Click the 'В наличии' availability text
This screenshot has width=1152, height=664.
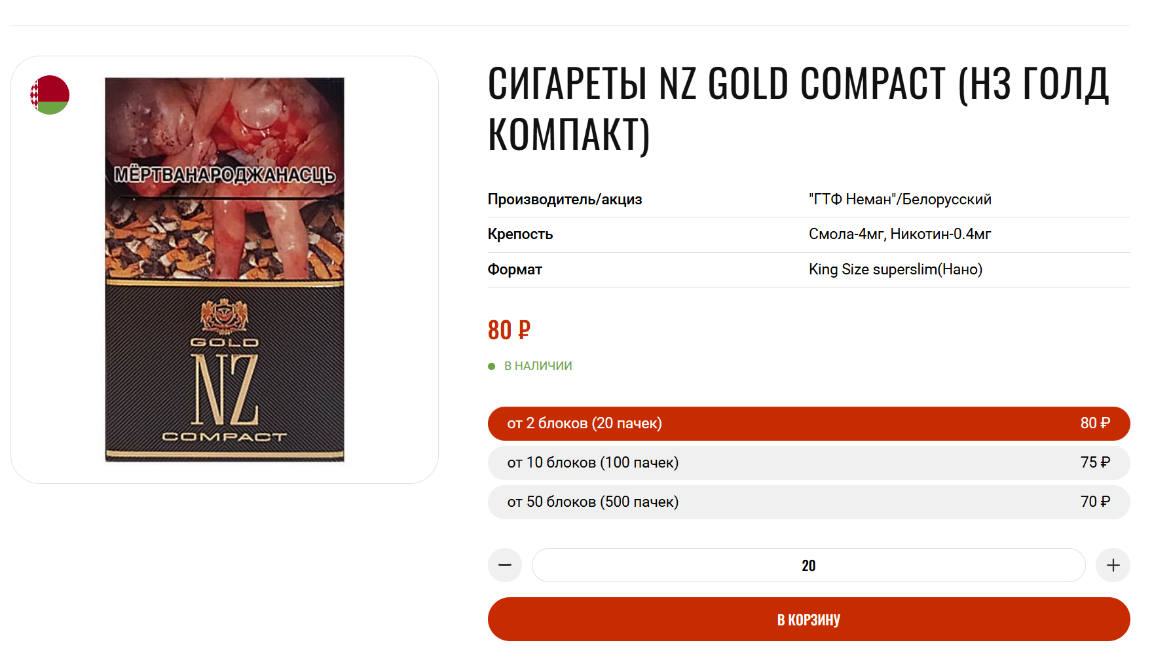point(538,366)
